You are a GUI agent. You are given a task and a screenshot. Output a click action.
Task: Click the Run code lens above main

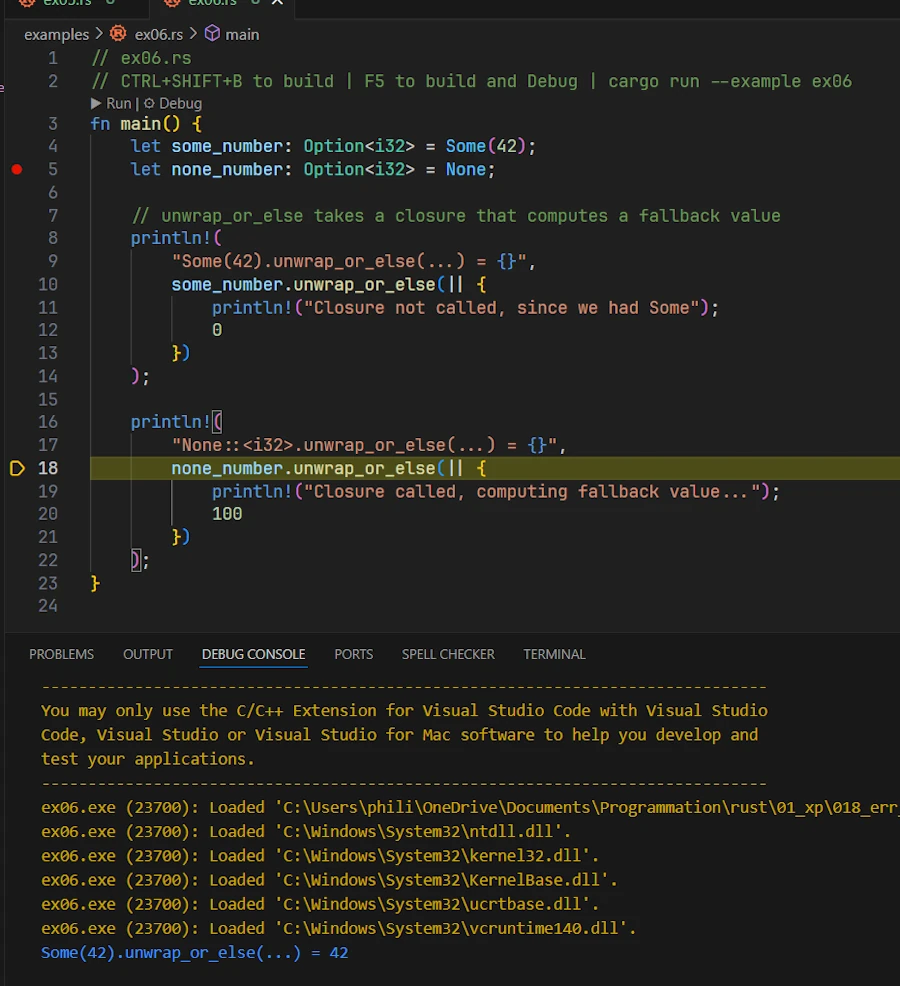click(111, 103)
